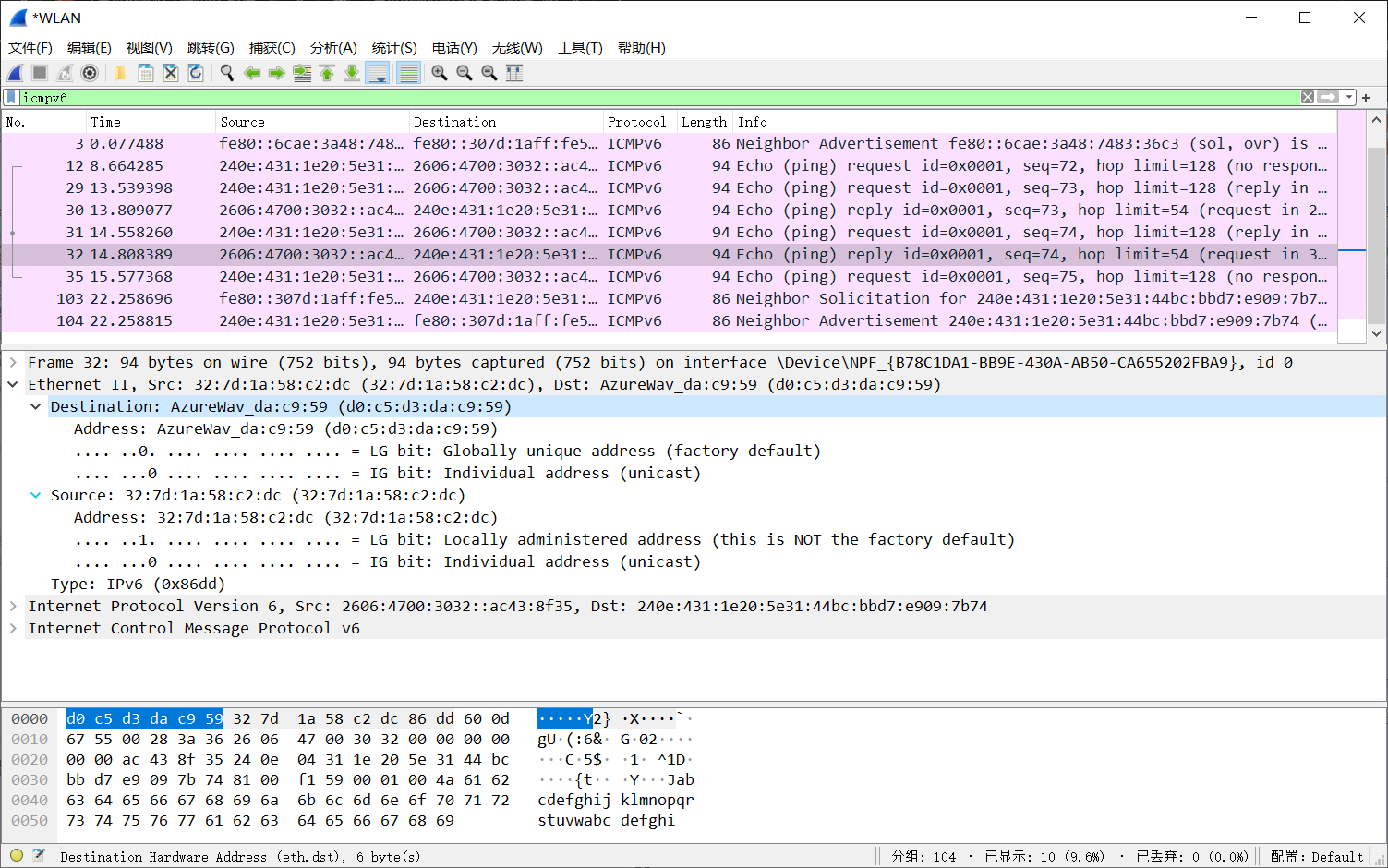Reload the capture file
The width and height of the screenshot is (1388, 868).
click(x=196, y=73)
